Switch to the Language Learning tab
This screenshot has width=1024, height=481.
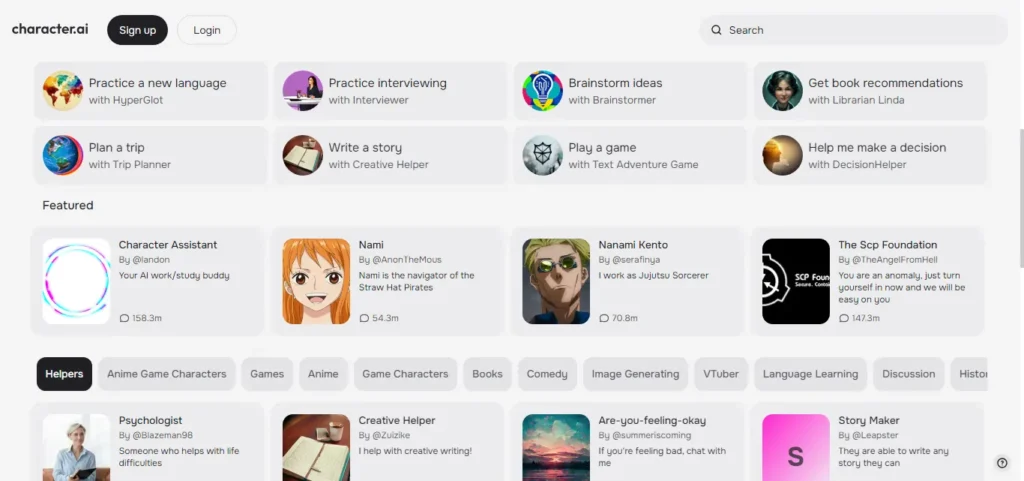810,374
